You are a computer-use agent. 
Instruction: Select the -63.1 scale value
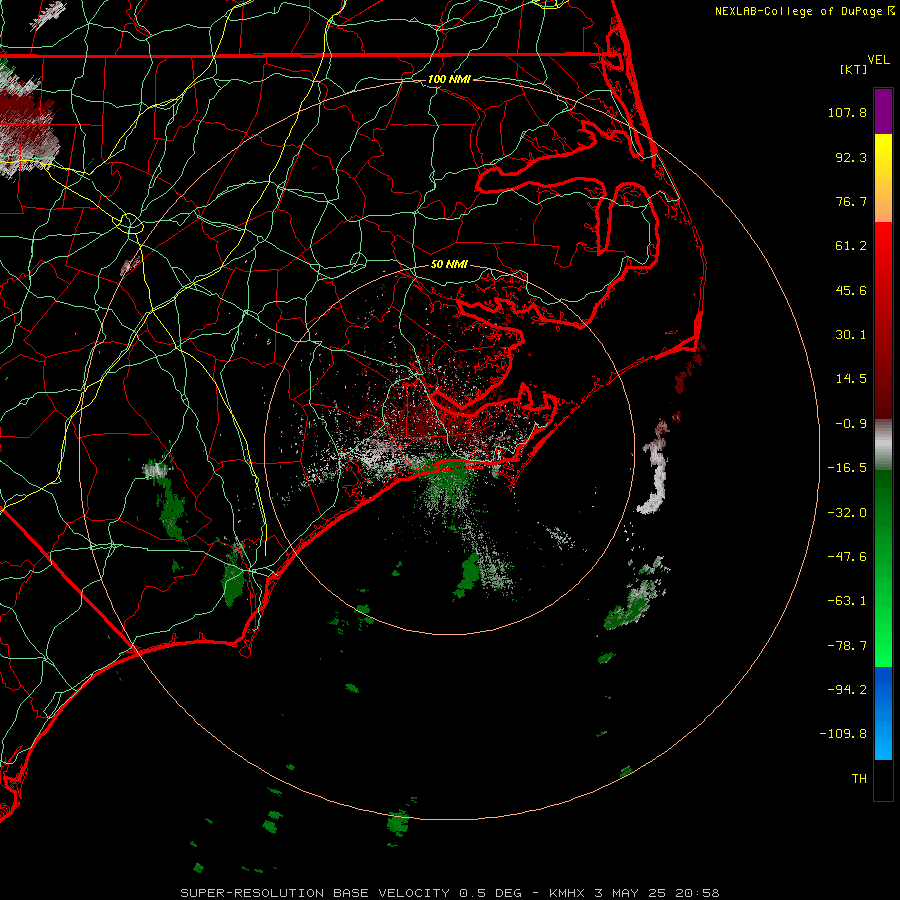[x=847, y=601]
